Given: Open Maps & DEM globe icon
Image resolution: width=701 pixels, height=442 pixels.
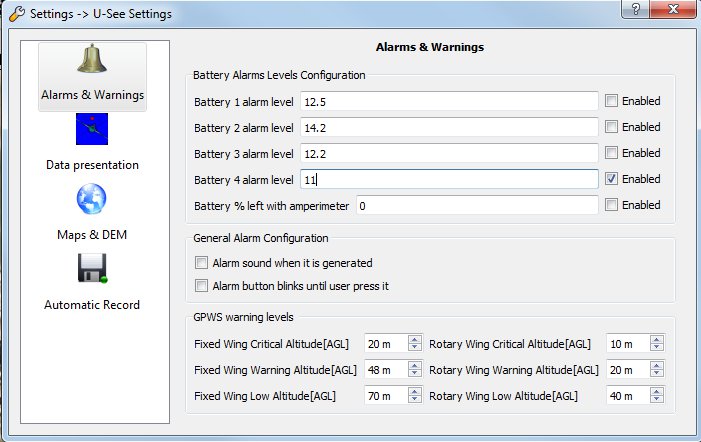Looking at the screenshot, I should pos(91,200).
